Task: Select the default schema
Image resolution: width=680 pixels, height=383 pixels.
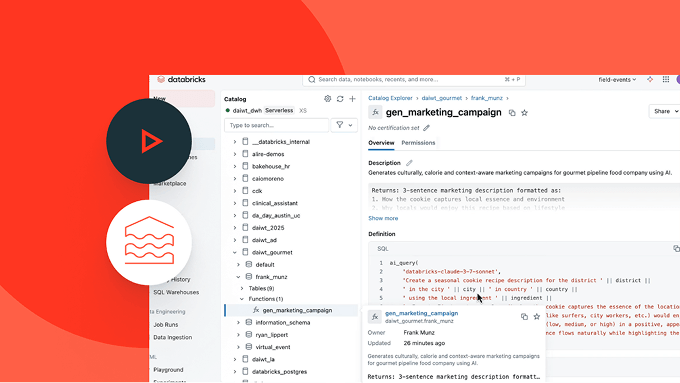Action: (265, 265)
